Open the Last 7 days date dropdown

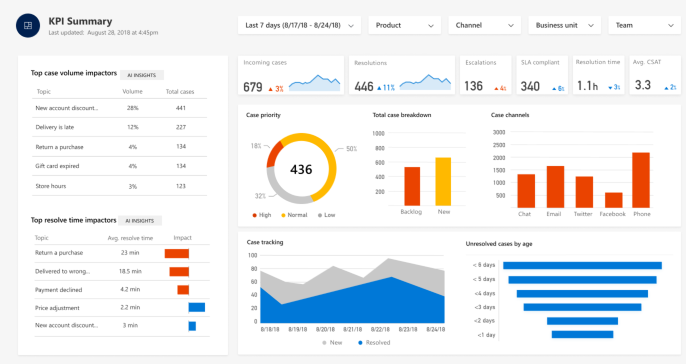pos(300,25)
